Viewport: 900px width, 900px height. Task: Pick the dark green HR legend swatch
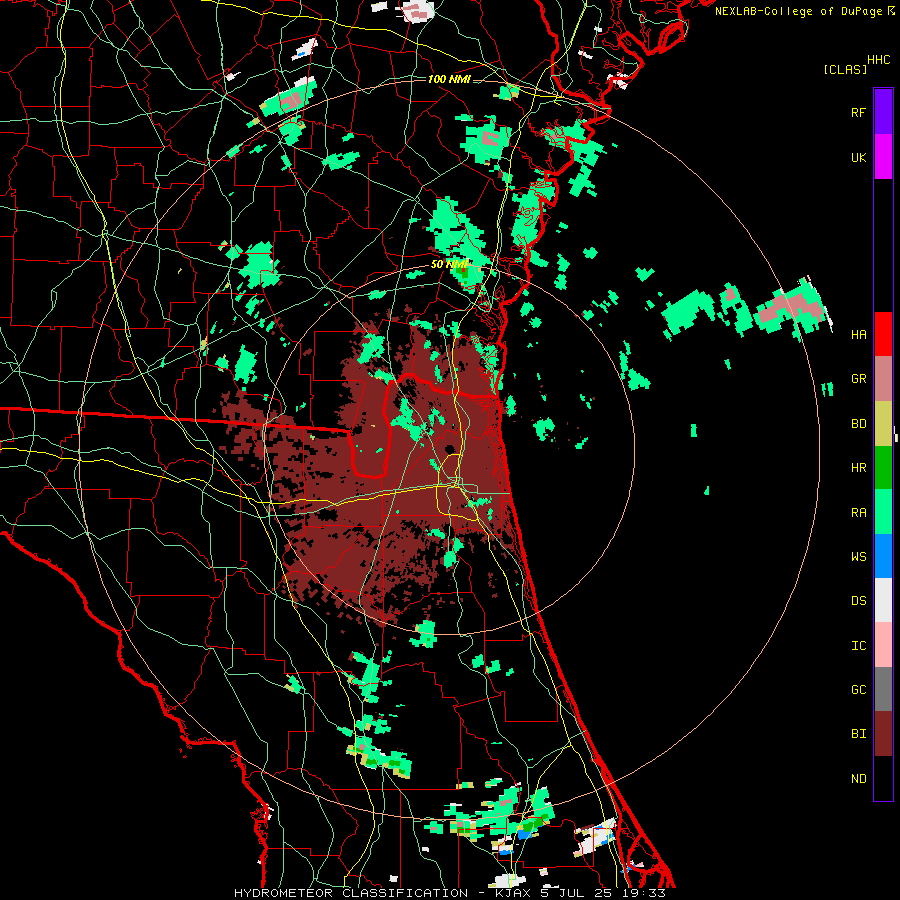point(883,467)
